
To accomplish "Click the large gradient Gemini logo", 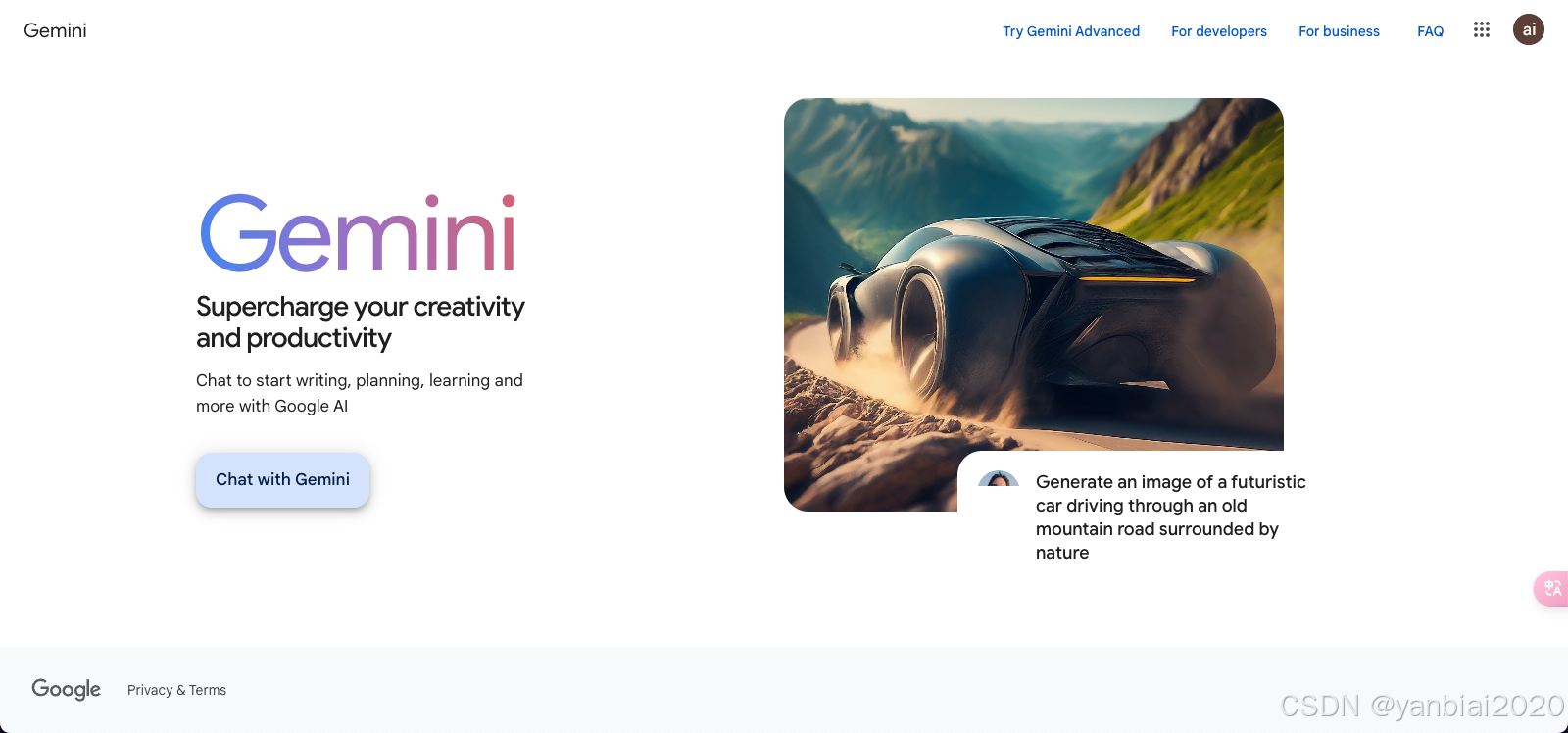I will pos(359,233).
